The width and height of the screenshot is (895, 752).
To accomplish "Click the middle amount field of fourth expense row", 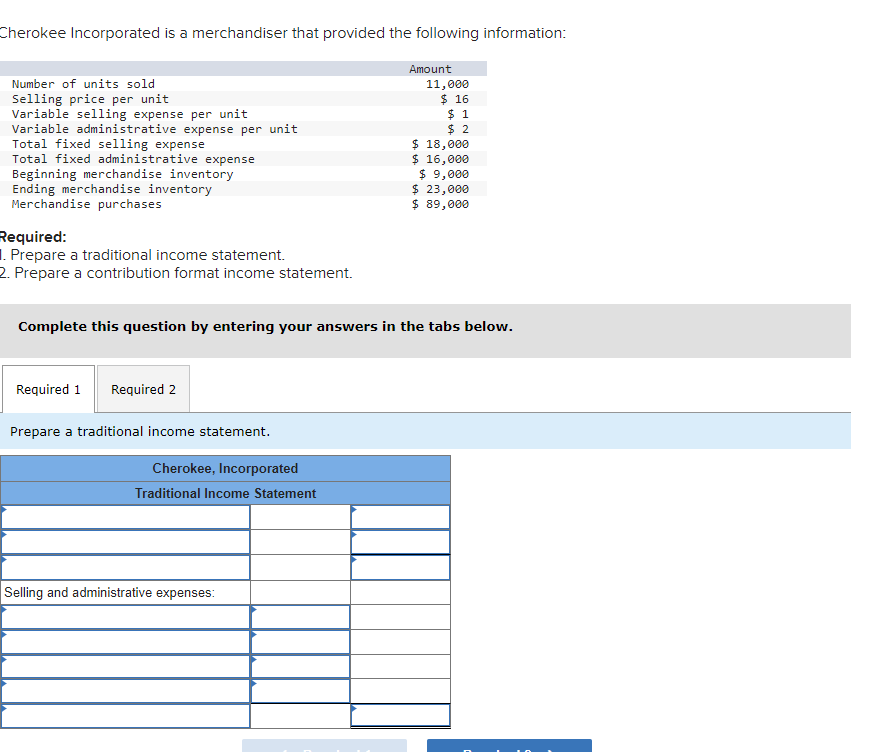I will pyautogui.click(x=300, y=691).
